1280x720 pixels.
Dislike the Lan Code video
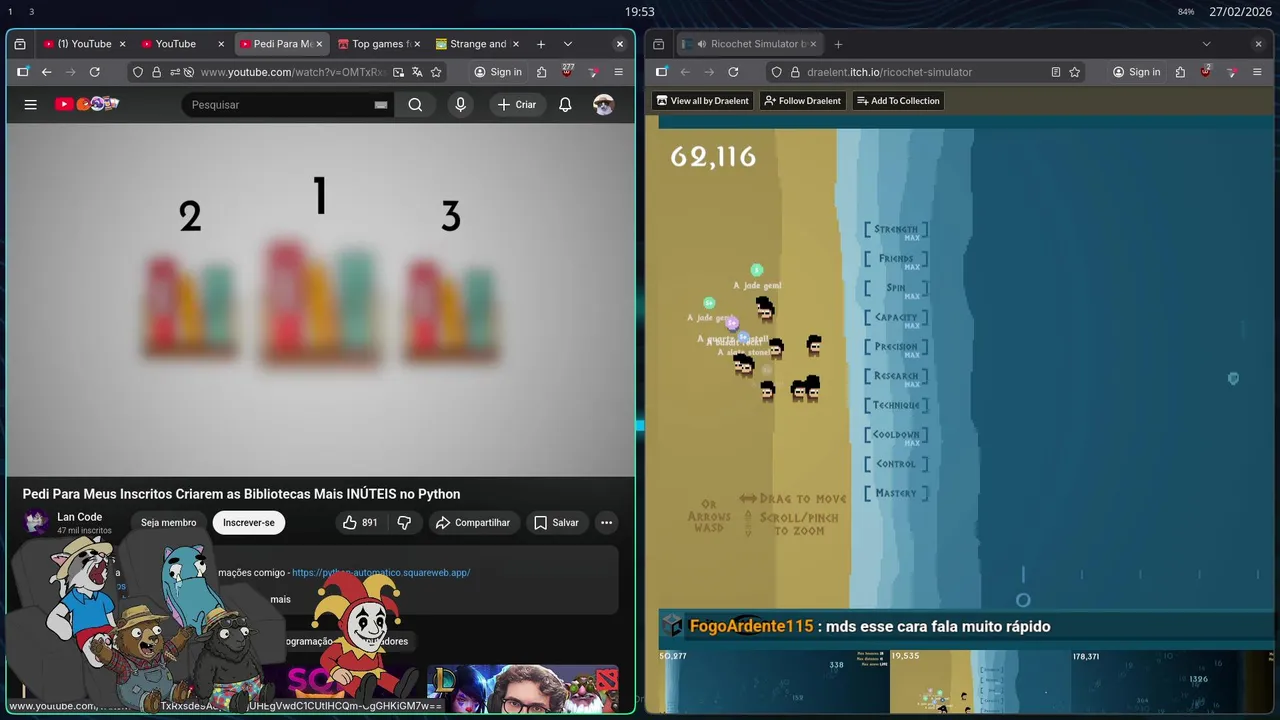(x=404, y=522)
